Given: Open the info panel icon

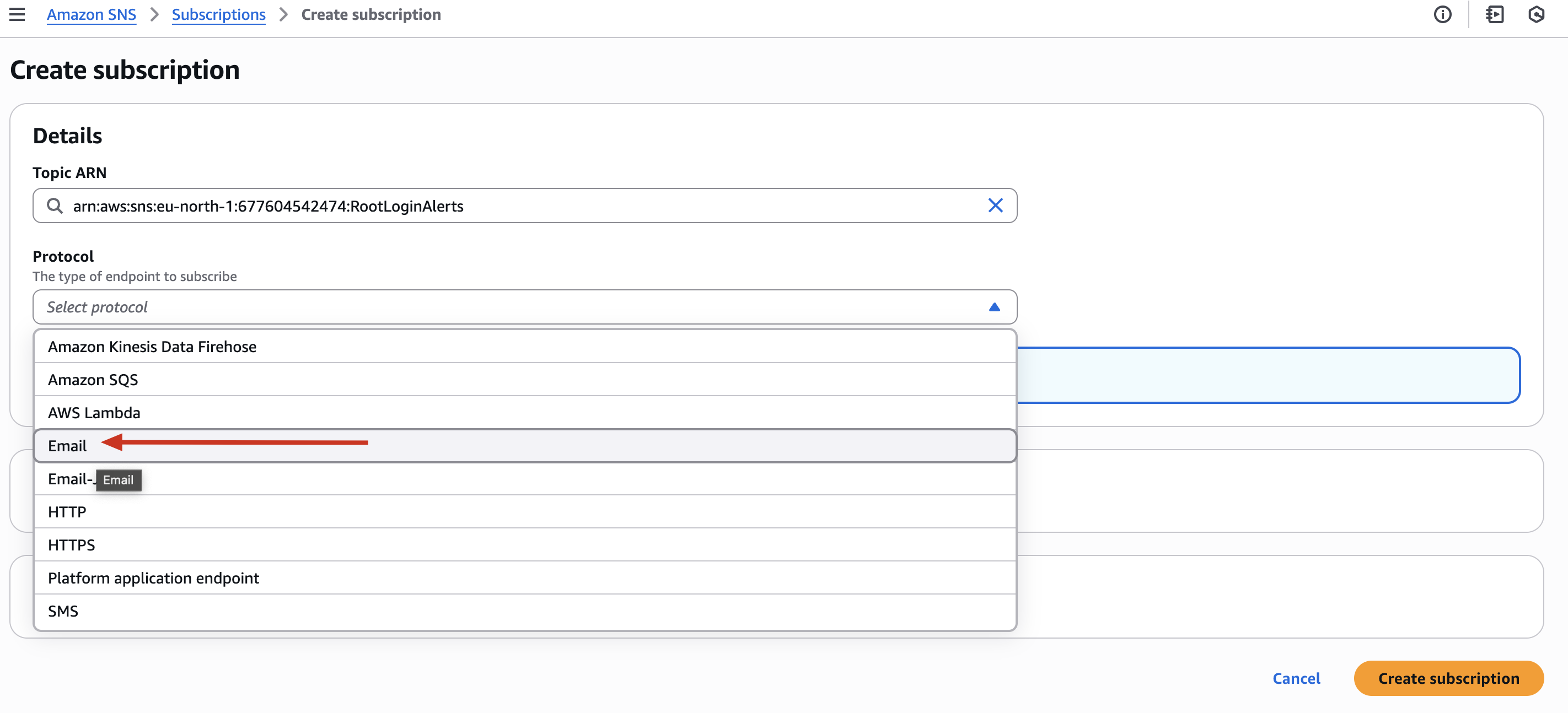Looking at the screenshot, I should point(1443,14).
